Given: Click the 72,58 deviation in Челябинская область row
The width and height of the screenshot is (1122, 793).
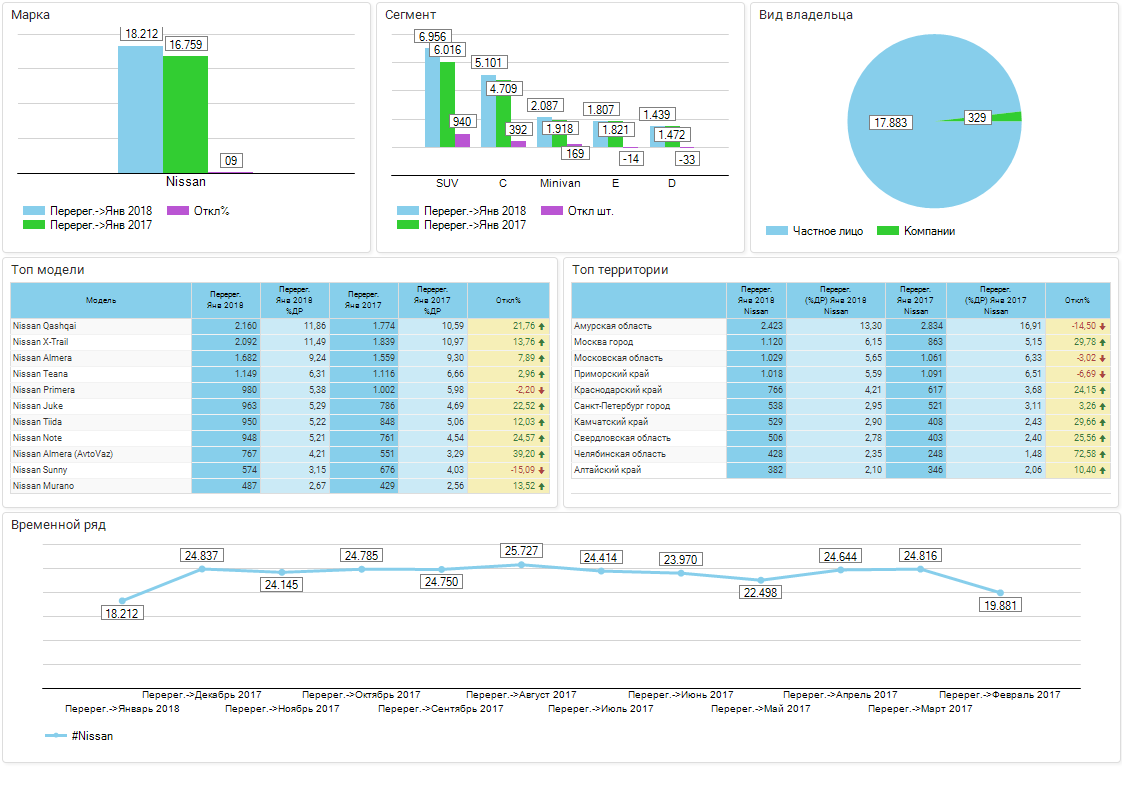Looking at the screenshot, I should click(1085, 454).
